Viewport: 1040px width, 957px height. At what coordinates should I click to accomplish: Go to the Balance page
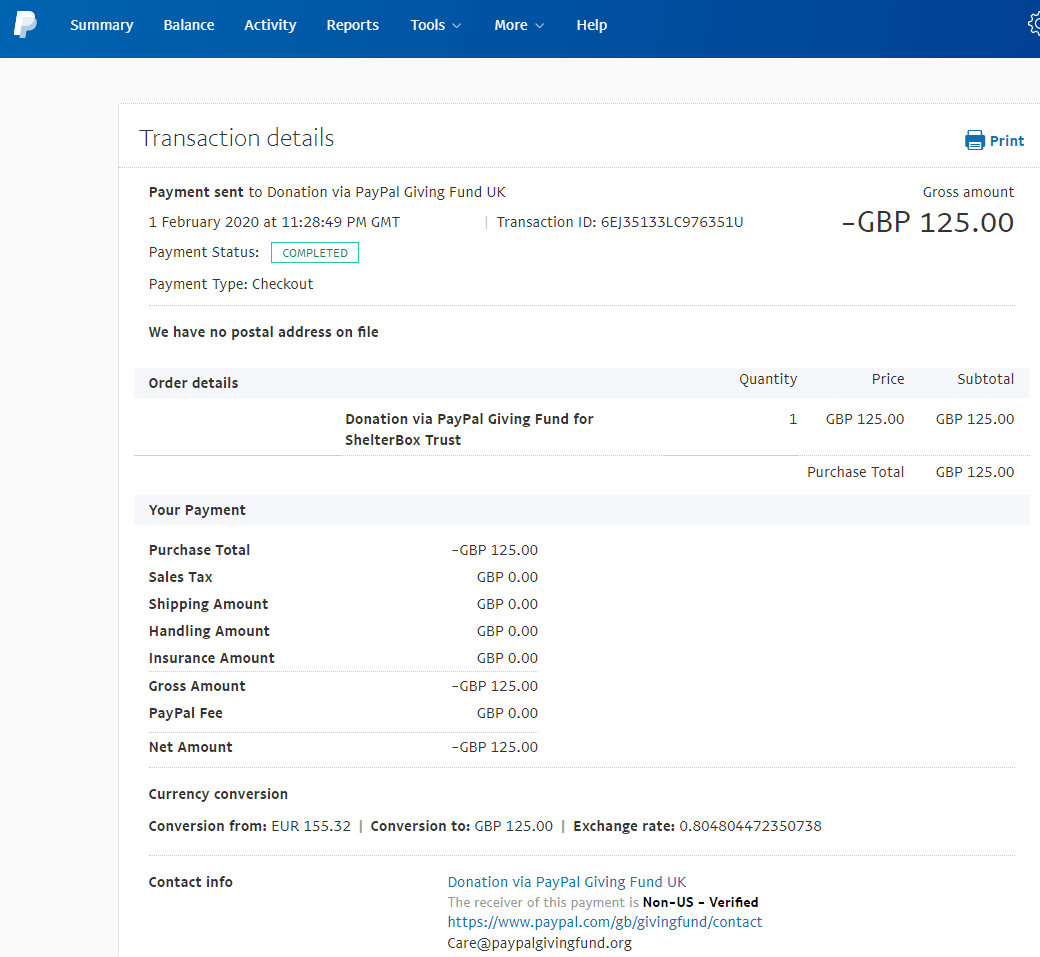pyautogui.click(x=189, y=25)
